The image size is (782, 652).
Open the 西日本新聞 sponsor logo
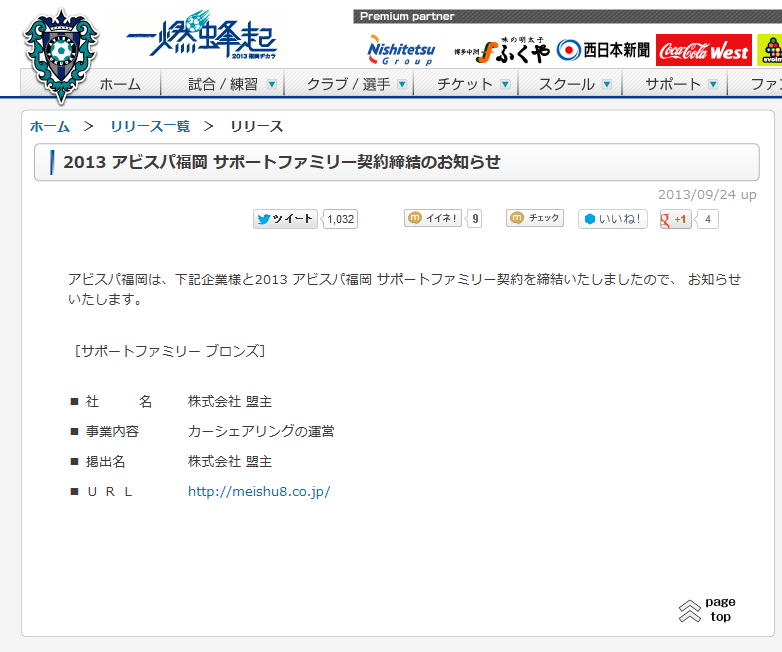(603, 50)
